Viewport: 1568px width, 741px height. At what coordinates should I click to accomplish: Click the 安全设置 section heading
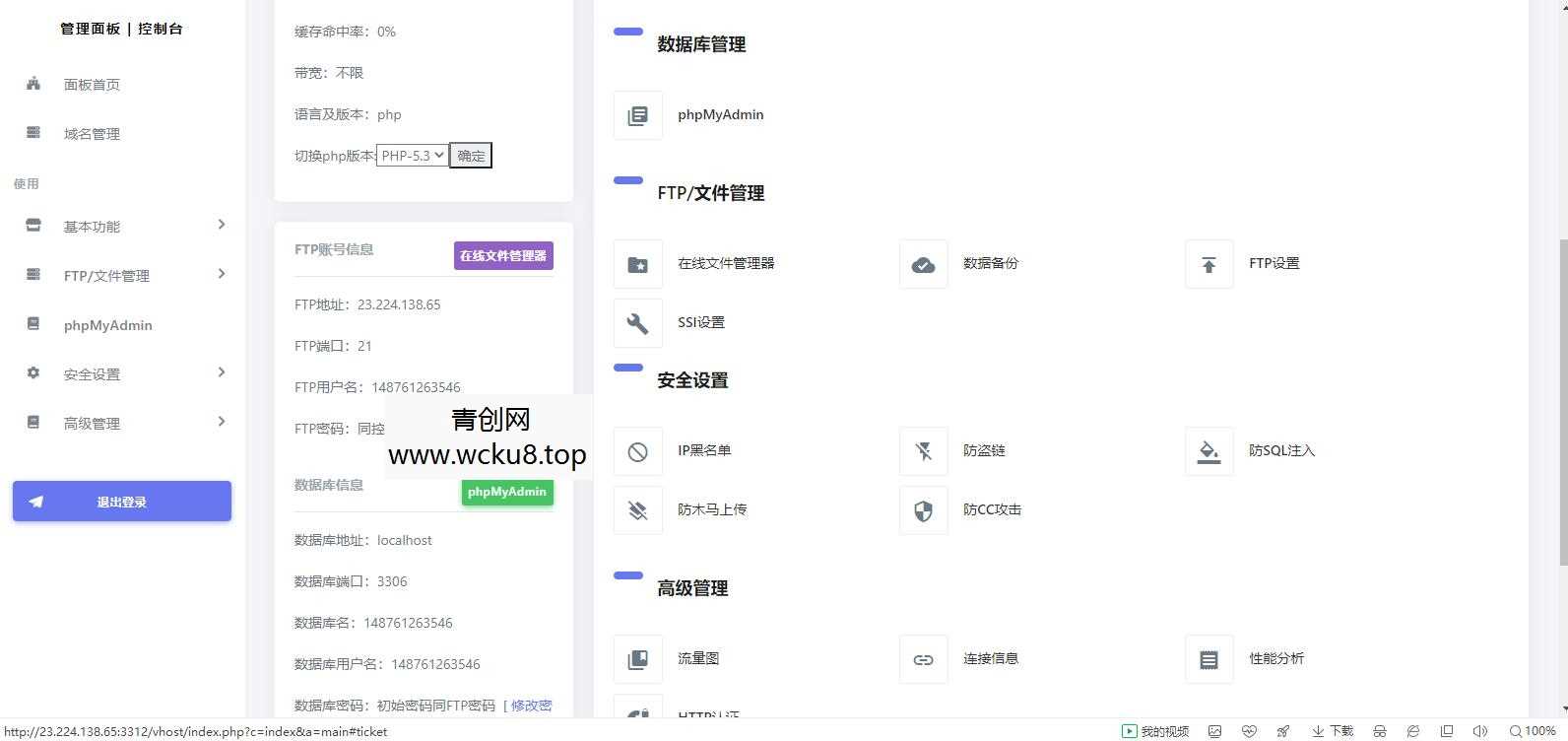click(692, 380)
